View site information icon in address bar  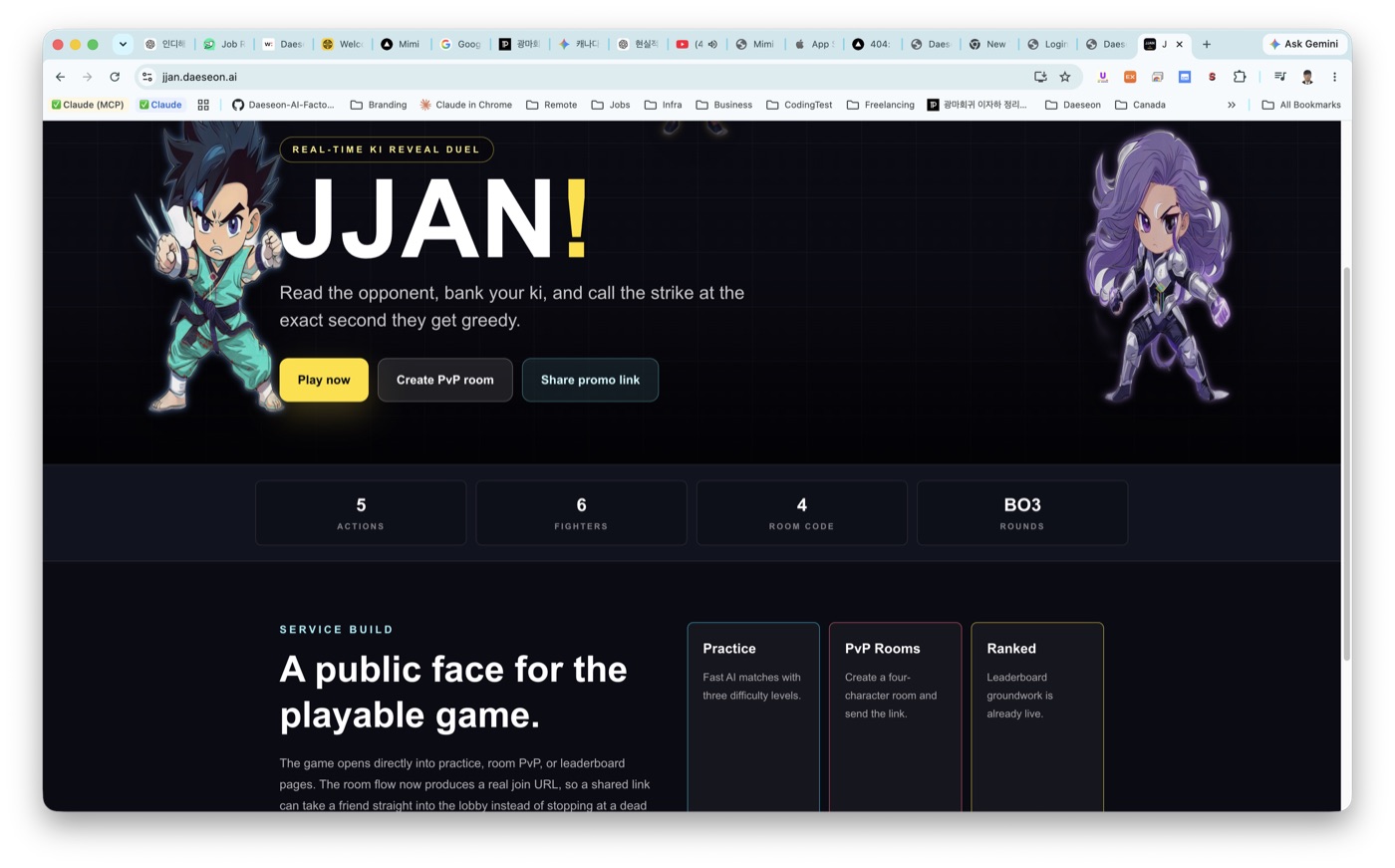[x=147, y=77]
